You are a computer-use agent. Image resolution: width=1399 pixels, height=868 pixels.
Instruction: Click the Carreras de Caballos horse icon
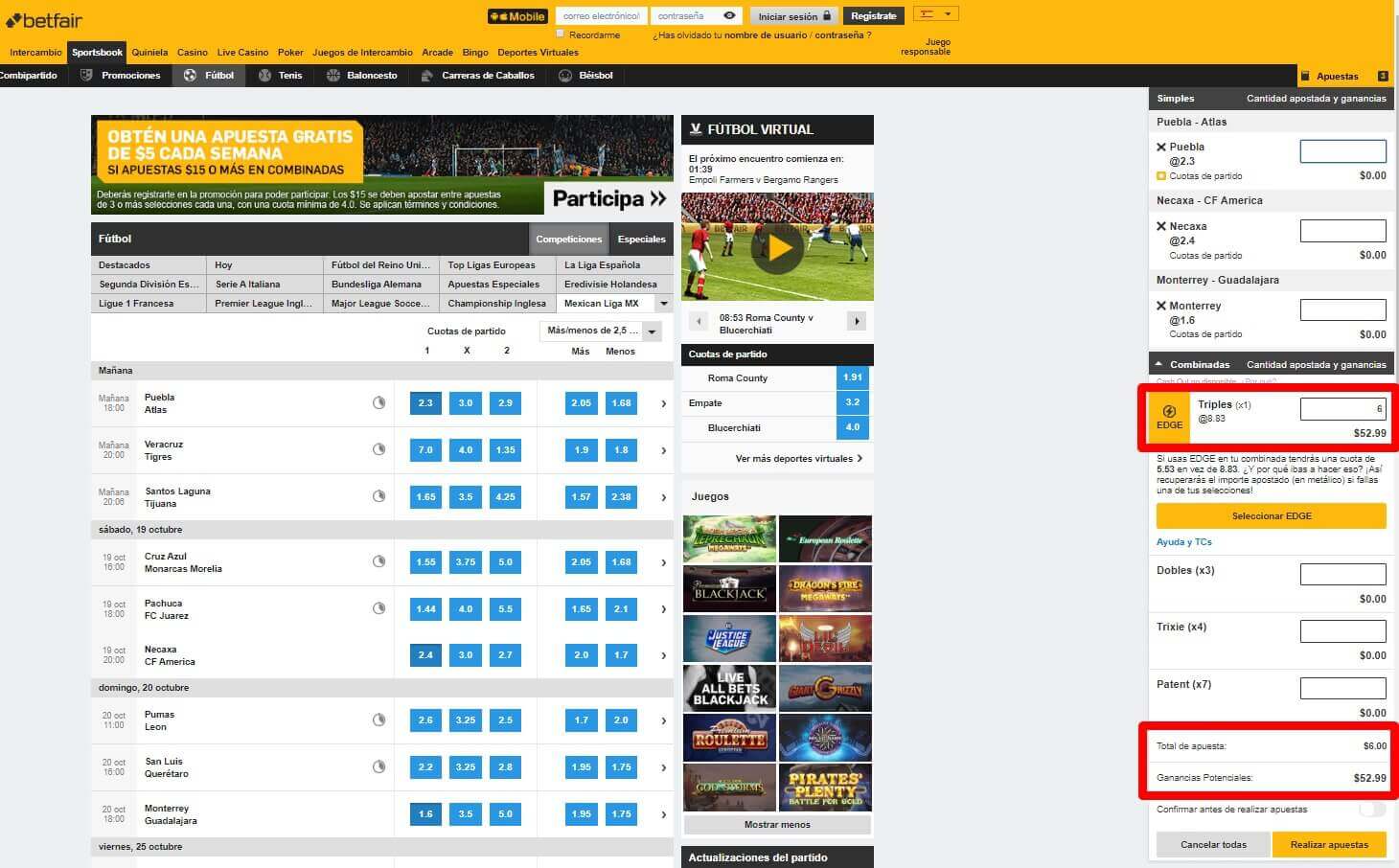[x=427, y=76]
